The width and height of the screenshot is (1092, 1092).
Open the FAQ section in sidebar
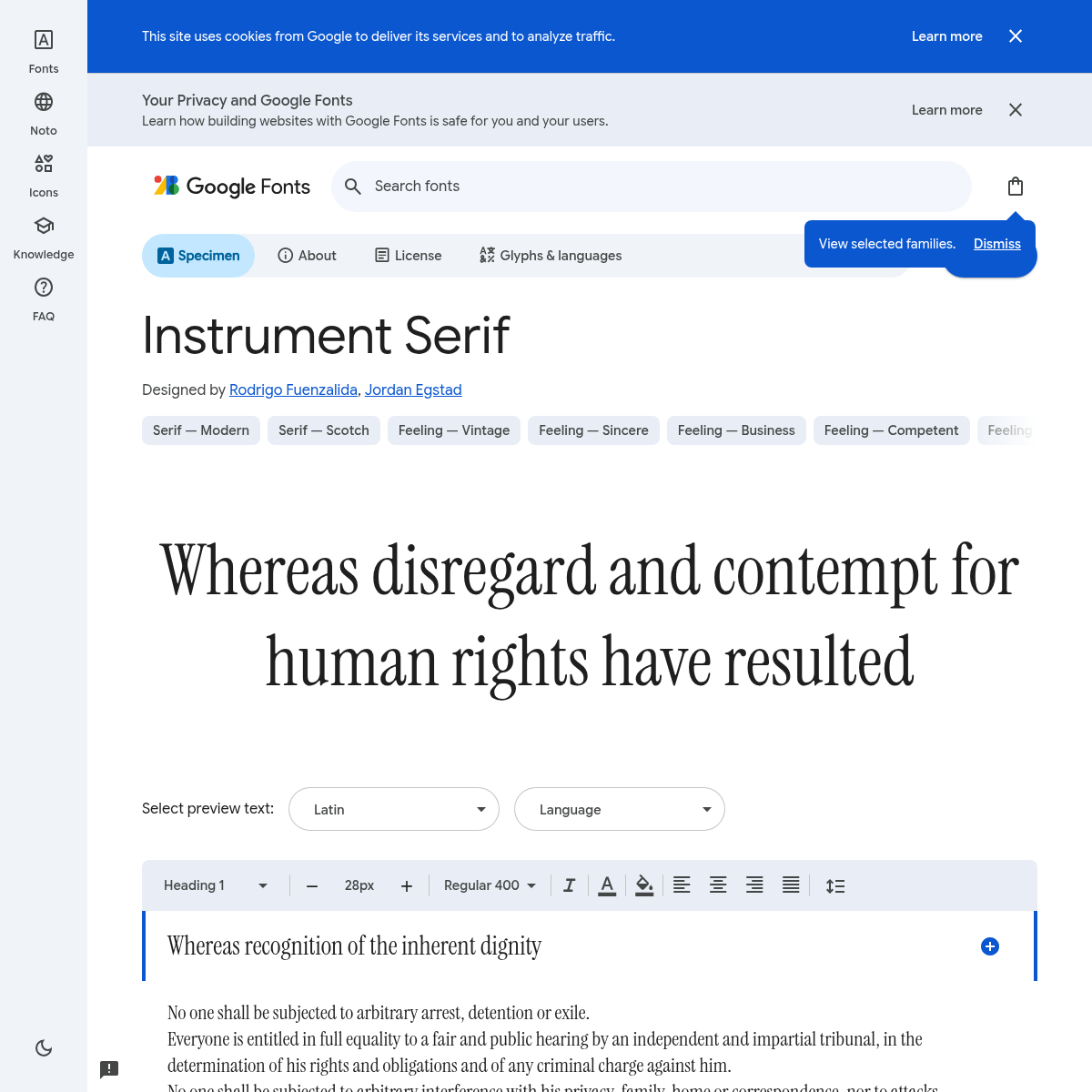coord(44,299)
